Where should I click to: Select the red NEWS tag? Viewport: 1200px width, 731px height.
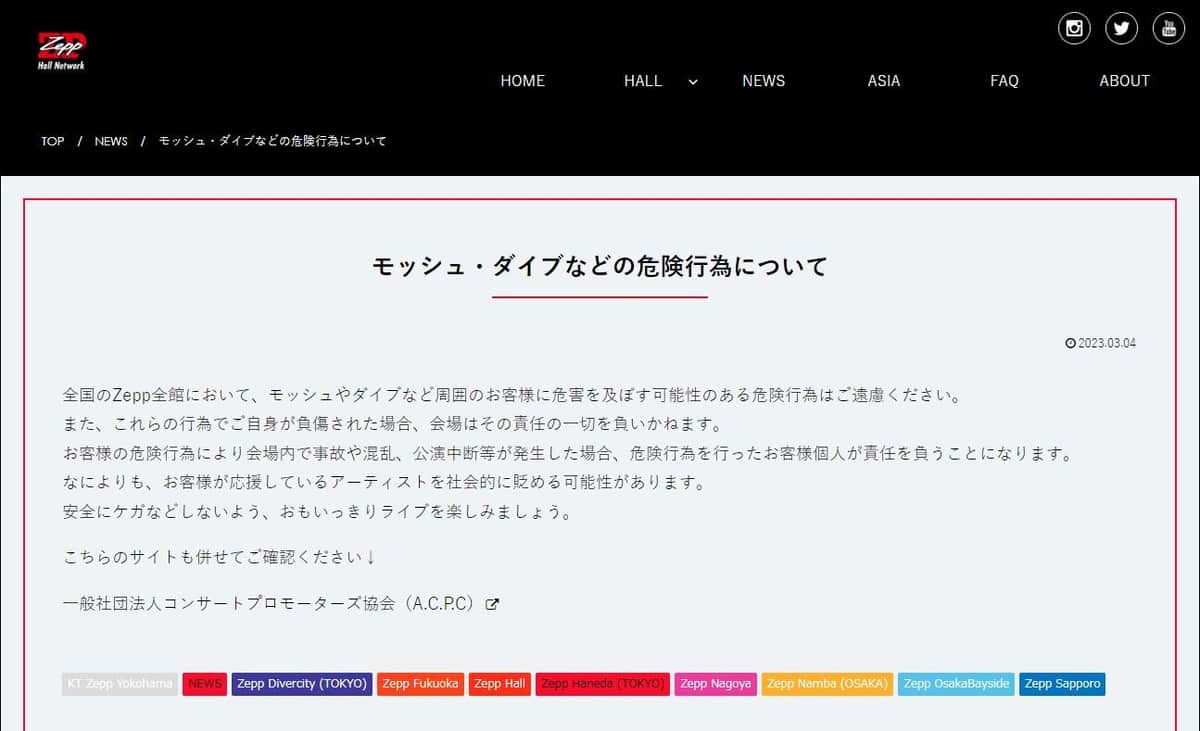coord(205,684)
